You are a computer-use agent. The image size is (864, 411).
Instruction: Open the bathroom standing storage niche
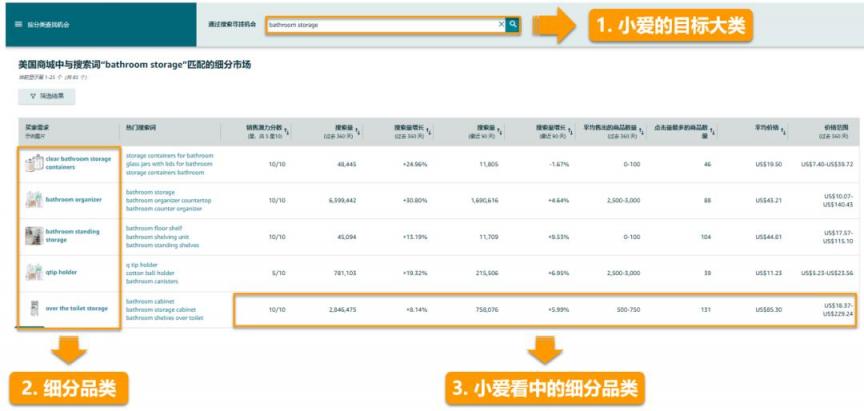click(73, 235)
